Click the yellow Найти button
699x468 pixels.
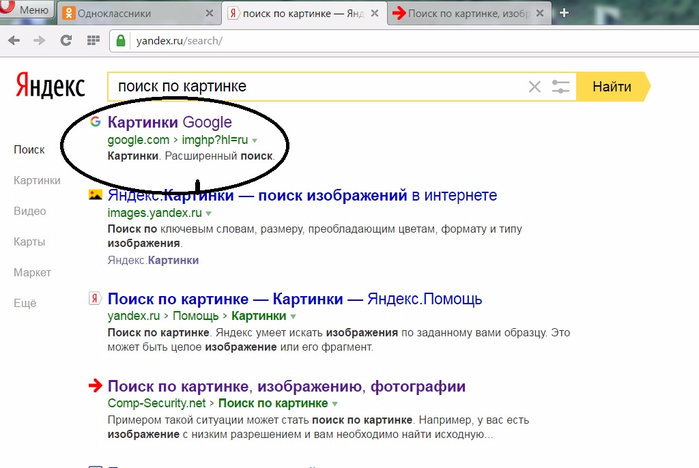[612, 86]
